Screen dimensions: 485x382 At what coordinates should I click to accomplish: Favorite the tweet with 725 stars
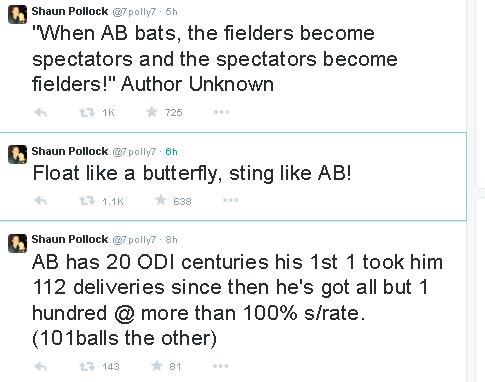152,112
